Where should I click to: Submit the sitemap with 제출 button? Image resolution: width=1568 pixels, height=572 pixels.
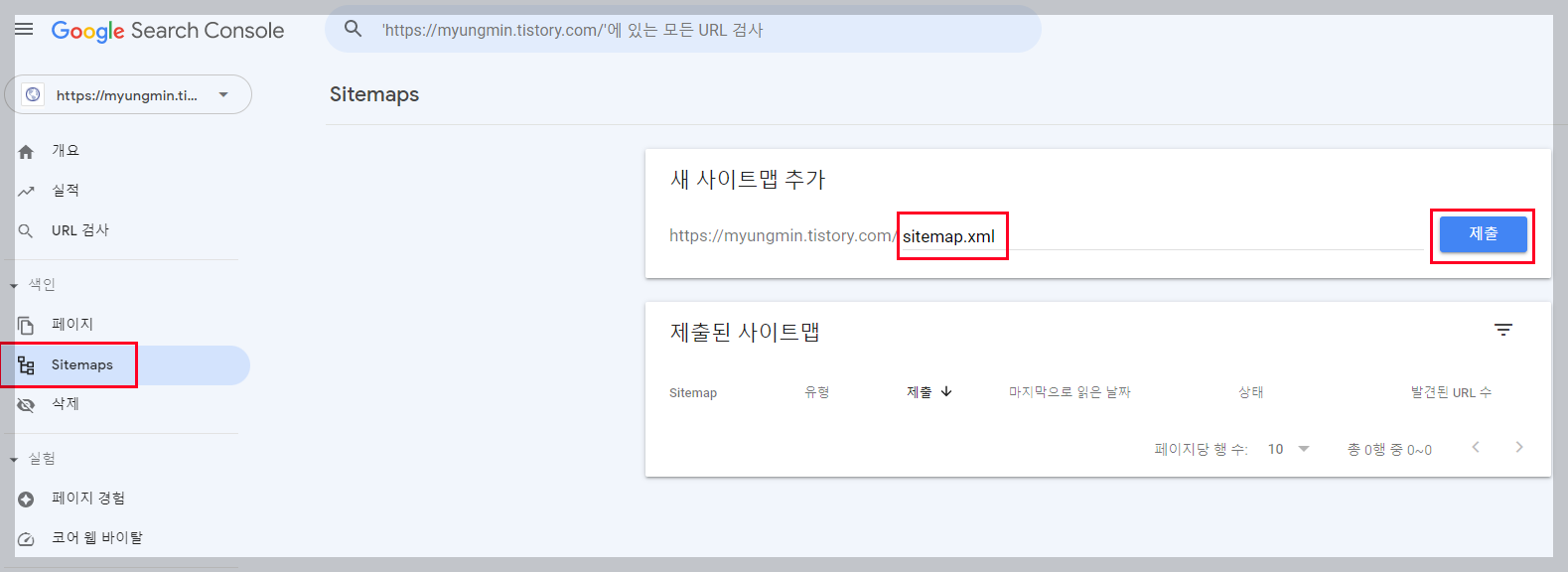1483,234
